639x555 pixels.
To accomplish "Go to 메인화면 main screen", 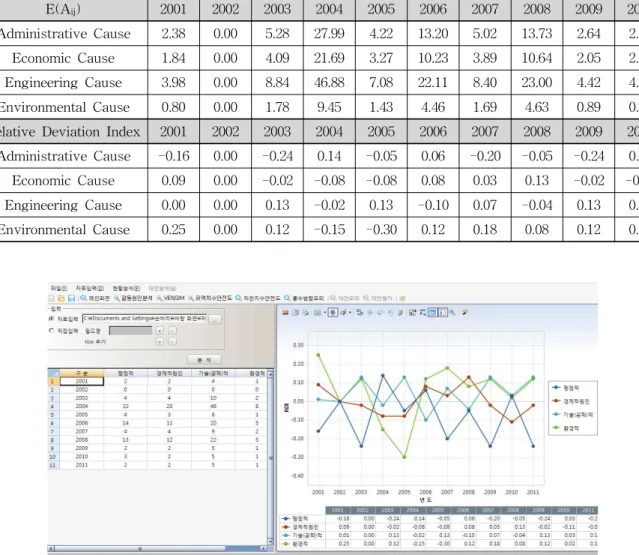I will [95, 298].
